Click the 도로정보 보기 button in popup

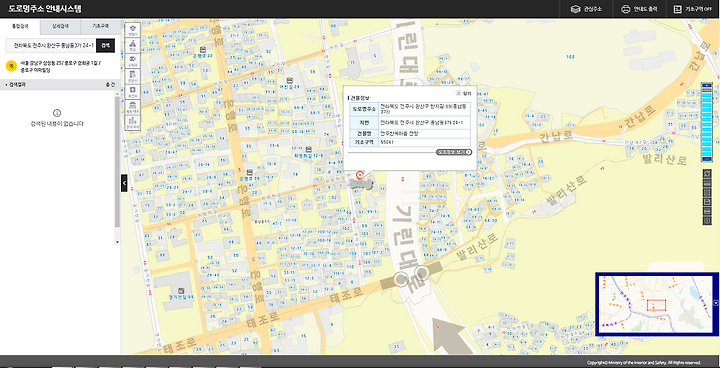454,152
